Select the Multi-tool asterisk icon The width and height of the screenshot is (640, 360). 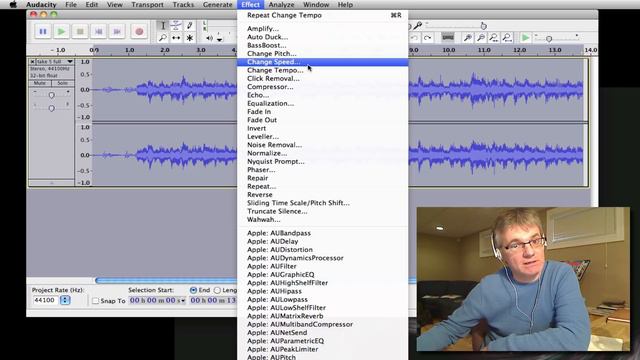(189, 38)
